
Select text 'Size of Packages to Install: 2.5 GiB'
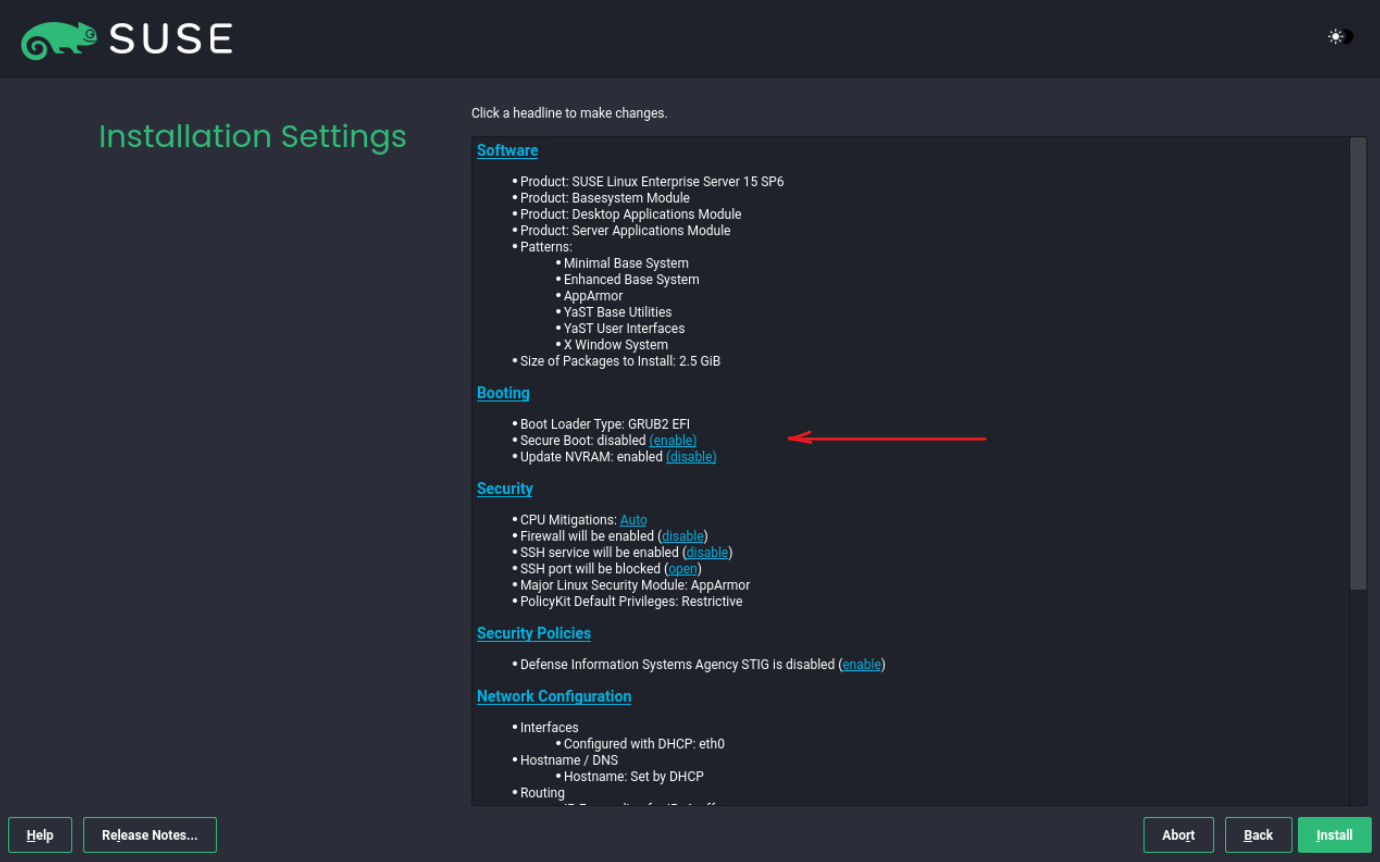620,361
